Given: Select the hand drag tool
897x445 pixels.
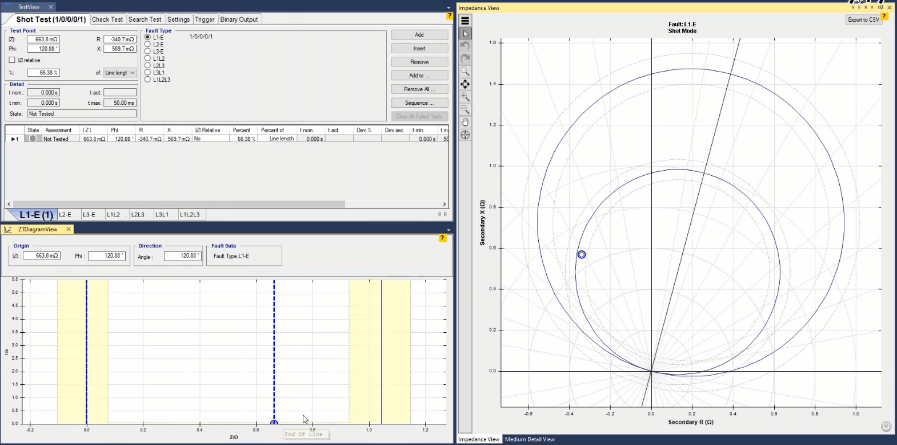Looking at the screenshot, I should (465, 121).
